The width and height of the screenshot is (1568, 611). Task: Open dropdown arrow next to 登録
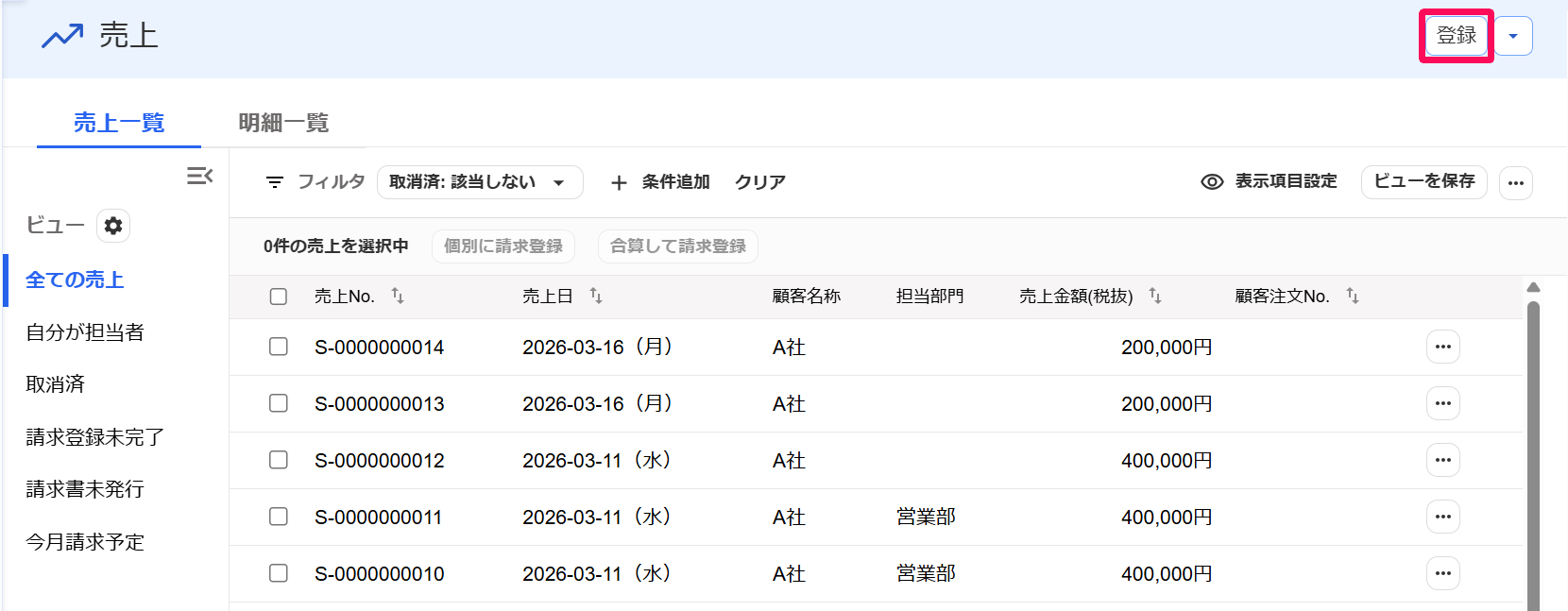click(x=1513, y=36)
